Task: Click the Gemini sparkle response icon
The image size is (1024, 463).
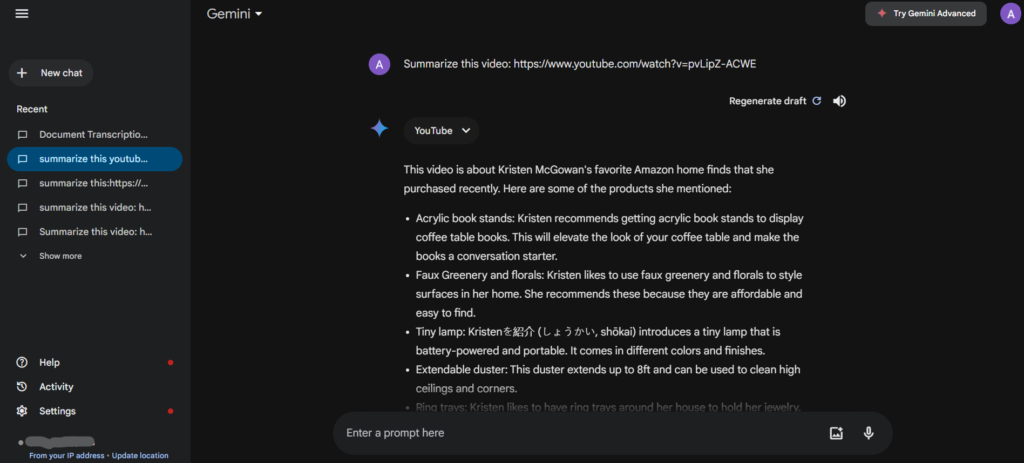Action: [x=379, y=129]
